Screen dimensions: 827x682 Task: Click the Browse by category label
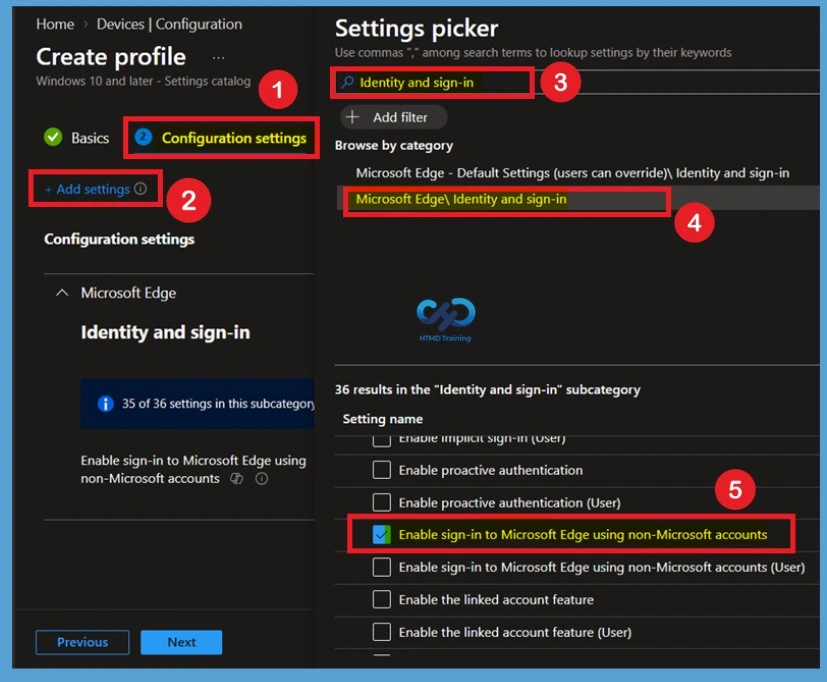[393, 146]
